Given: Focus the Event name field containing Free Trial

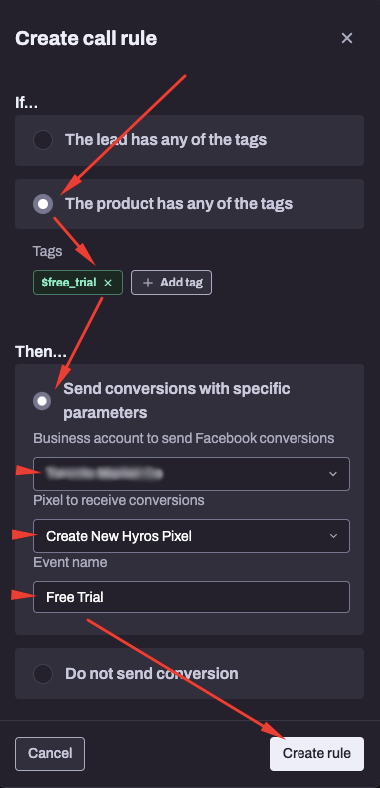Looking at the screenshot, I should pyautogui.click(x=191, y=597).
